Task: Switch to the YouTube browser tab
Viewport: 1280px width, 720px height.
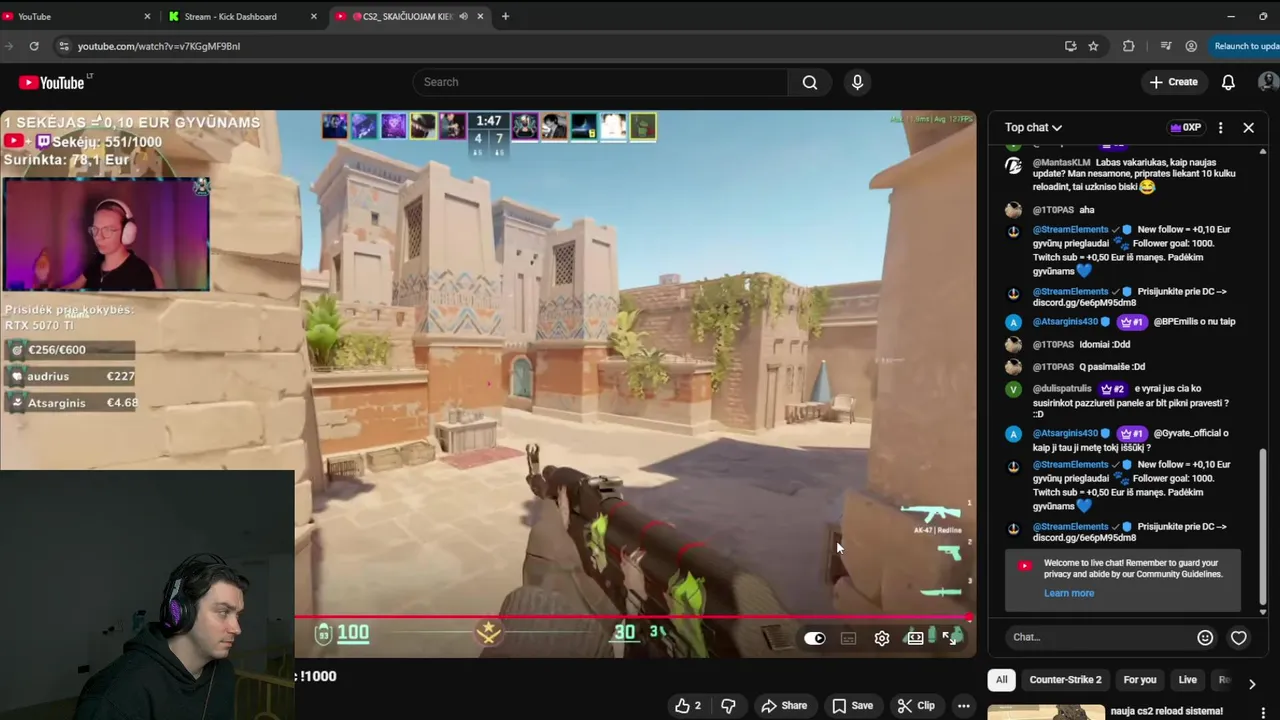Action: point(75,16)
